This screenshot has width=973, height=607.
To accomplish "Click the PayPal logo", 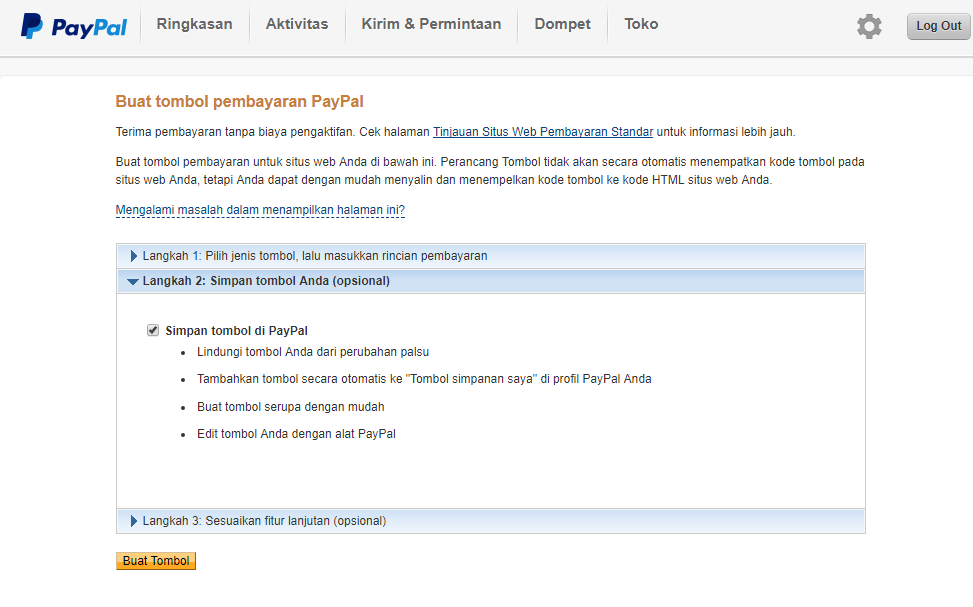I will click(x=74, y=26).
